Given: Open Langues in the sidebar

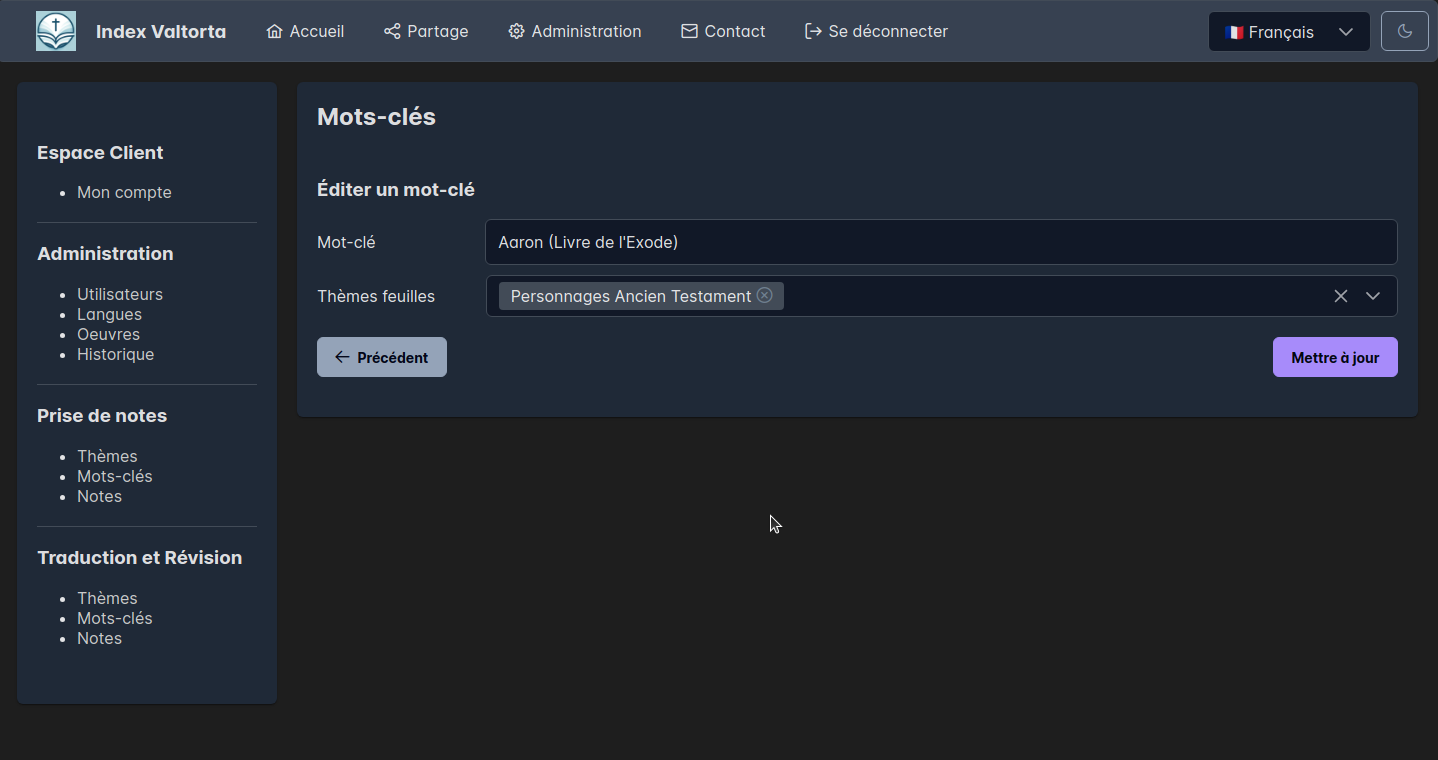Looking at the screenshot, I should (109, 314).
